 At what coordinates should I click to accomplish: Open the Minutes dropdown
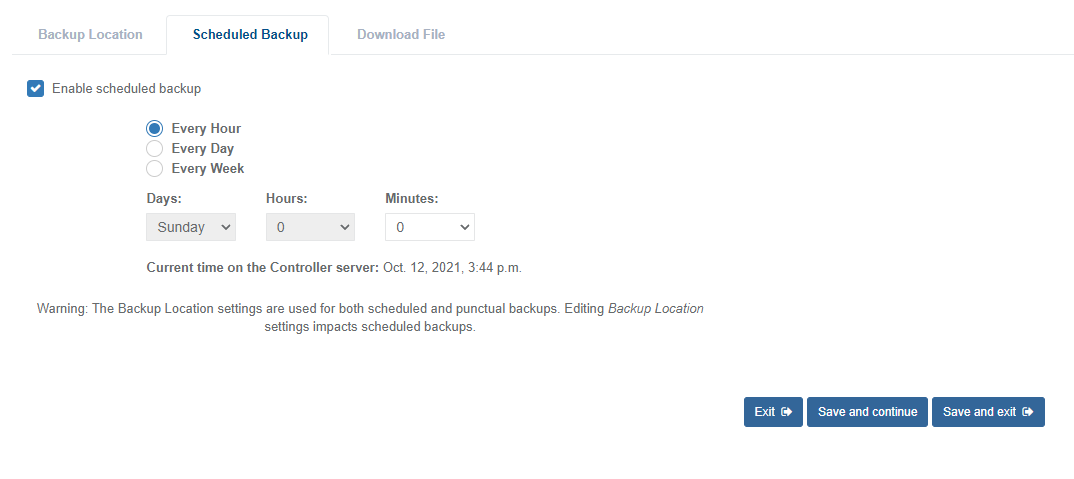(x=430, y=228)
